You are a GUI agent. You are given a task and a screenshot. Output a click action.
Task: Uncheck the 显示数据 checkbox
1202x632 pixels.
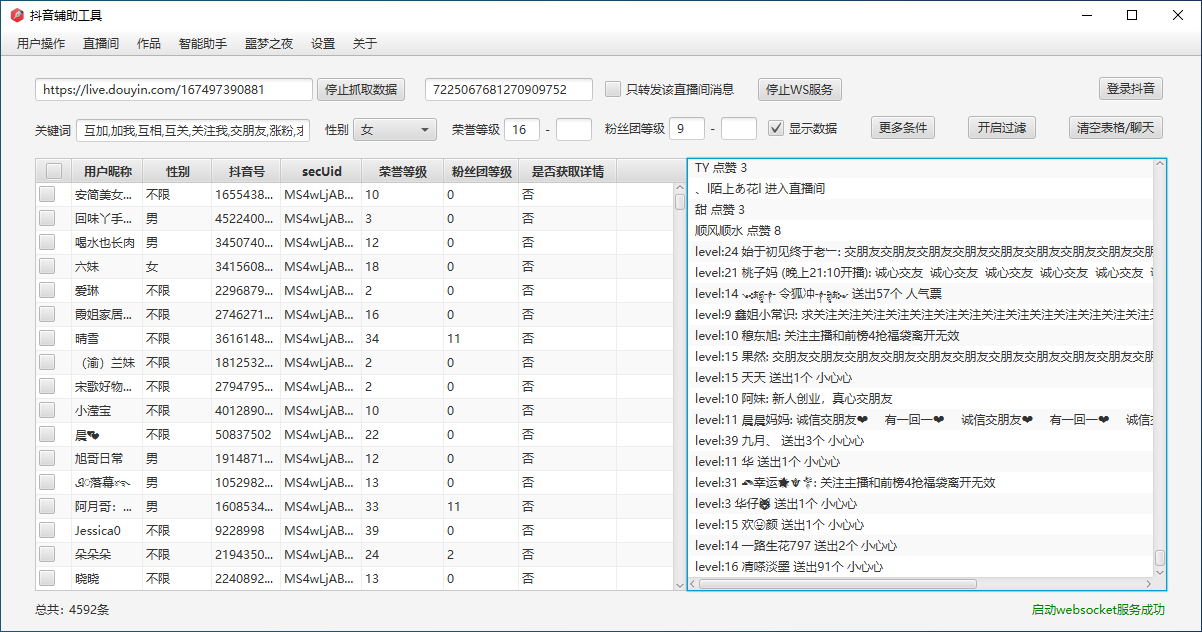click(775, 128)
